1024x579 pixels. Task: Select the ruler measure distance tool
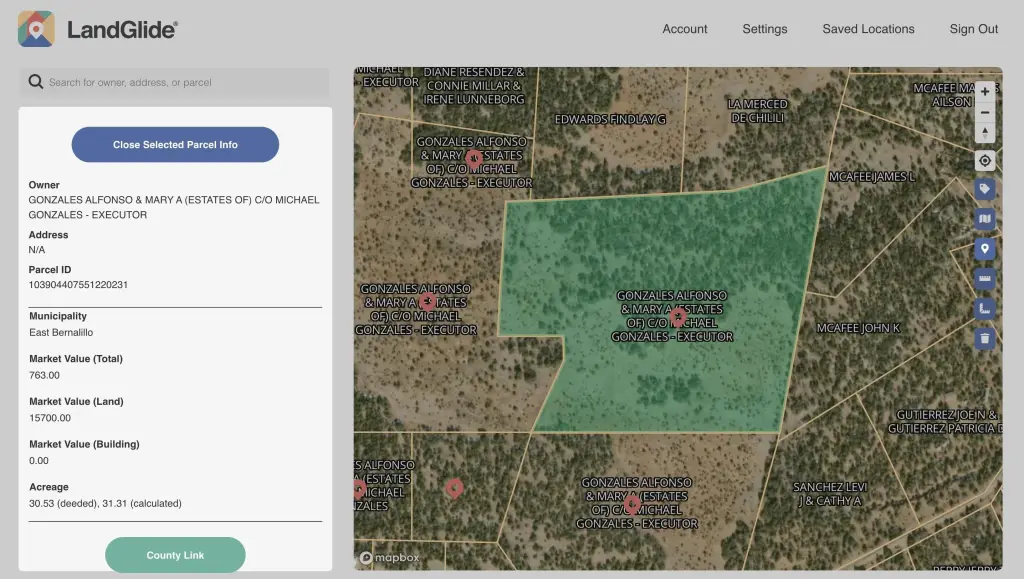(x=985, y=279)
